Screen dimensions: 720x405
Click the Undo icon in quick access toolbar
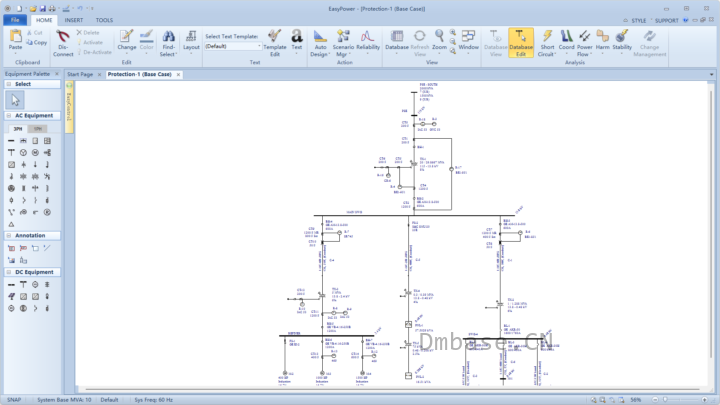[80, 8]
